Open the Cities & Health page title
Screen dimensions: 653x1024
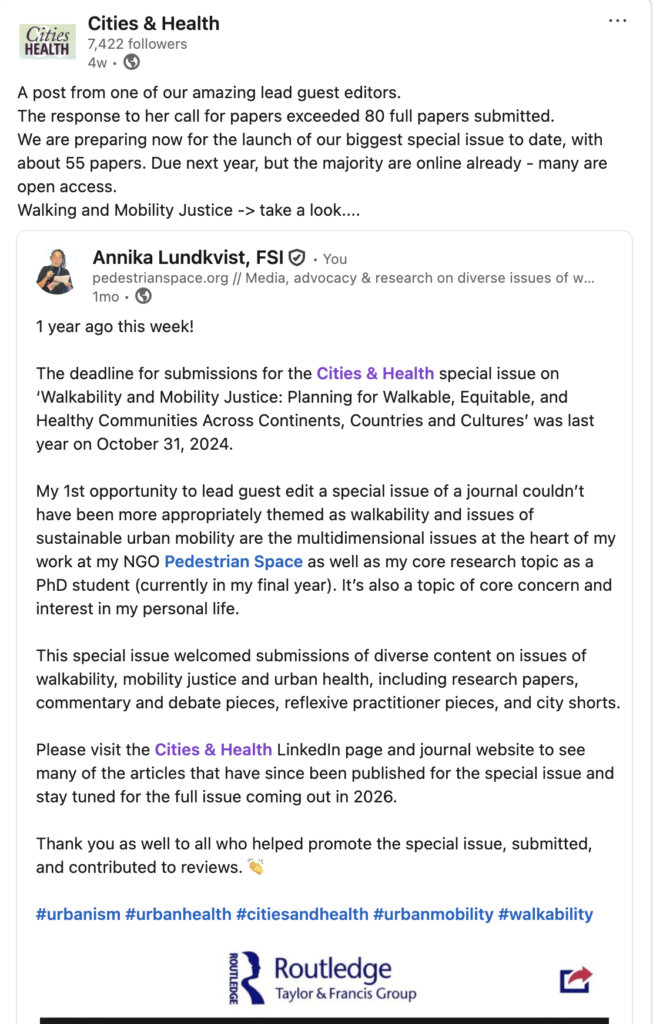point(153,23)
